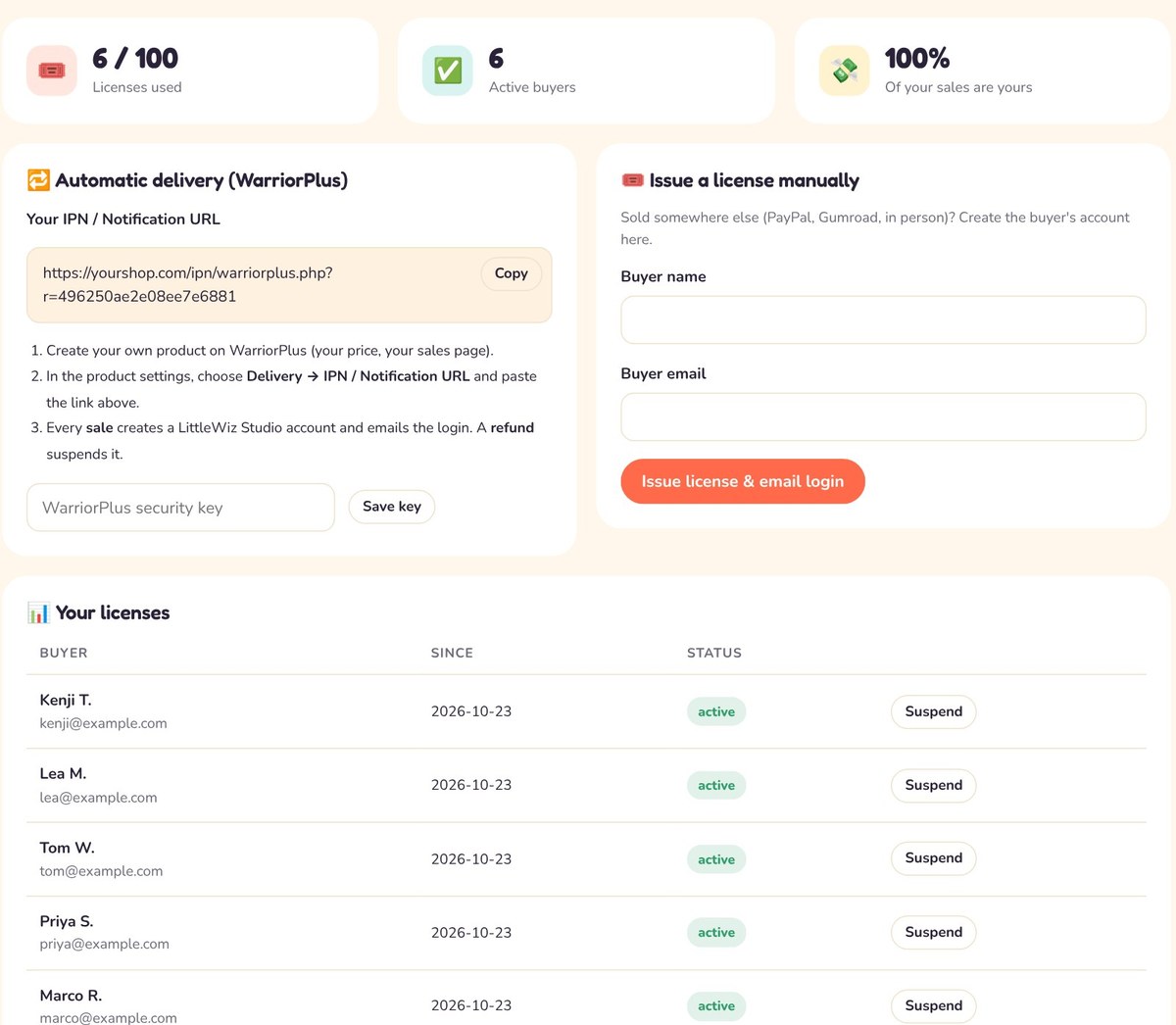Focus the Buyer email input field
Image resolution: width=1176 pixels, height=1025 pixels.
(883, 416)
